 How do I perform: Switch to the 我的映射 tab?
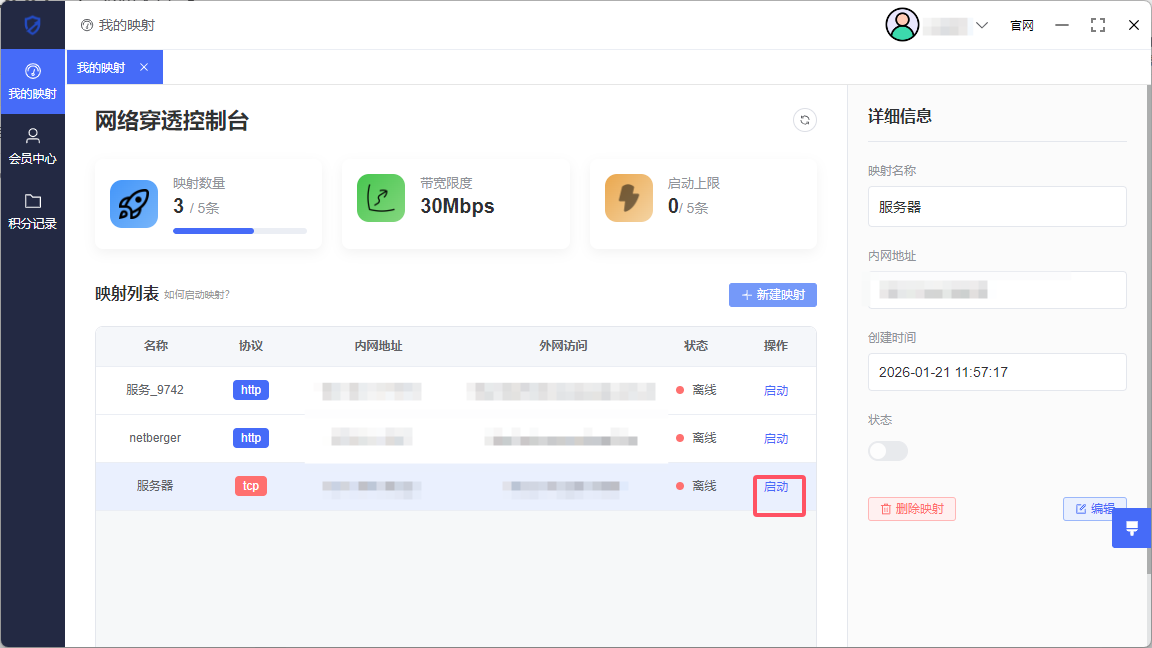(101, 68)
